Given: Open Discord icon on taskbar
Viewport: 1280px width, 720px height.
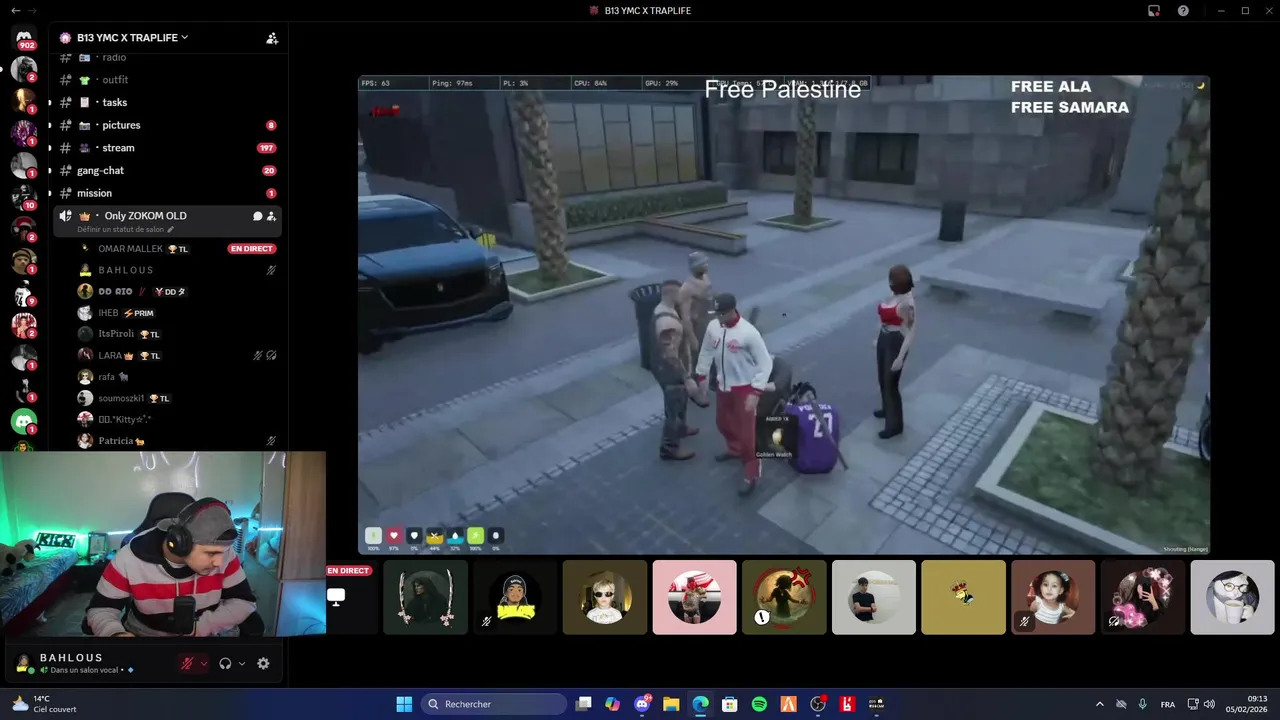Looking at the screenshot, I should tap(642, 704).
